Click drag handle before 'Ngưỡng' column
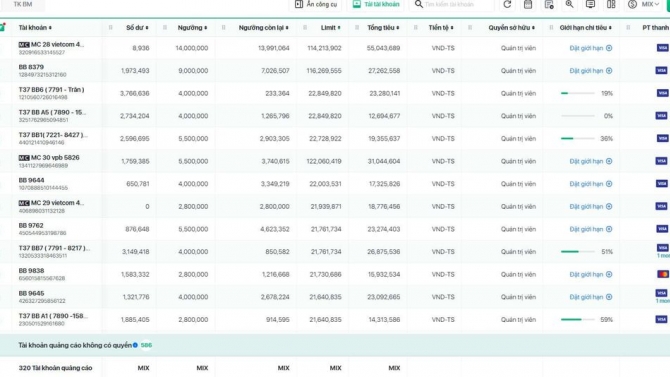 (165, 28)
